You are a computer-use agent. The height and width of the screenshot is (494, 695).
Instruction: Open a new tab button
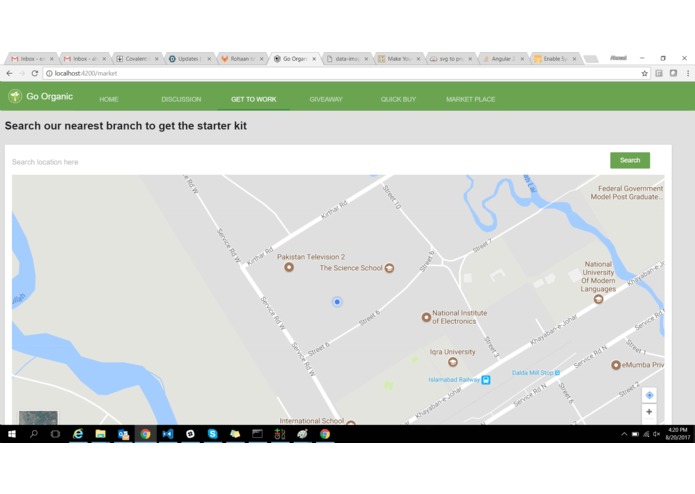pos(590,58)
